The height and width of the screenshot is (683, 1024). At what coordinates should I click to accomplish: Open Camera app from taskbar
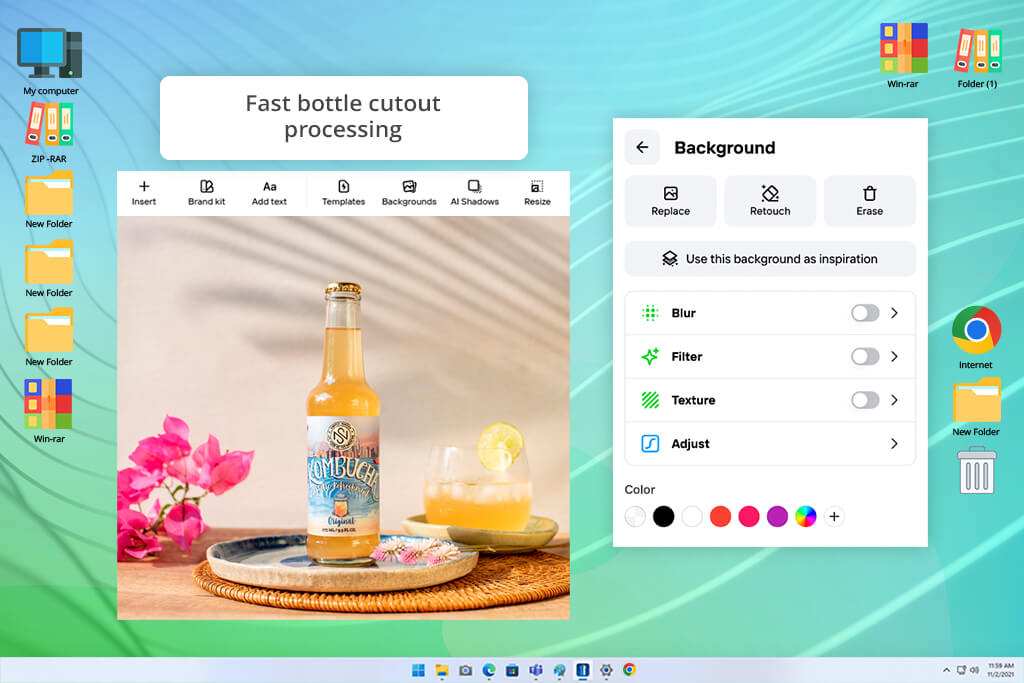point(465,670)
